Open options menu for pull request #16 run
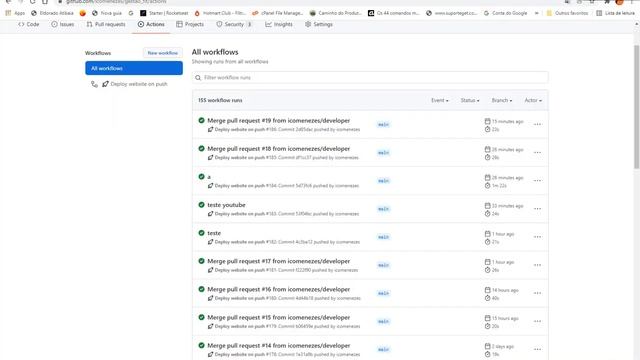640x360 pixels. click(538, 293)
